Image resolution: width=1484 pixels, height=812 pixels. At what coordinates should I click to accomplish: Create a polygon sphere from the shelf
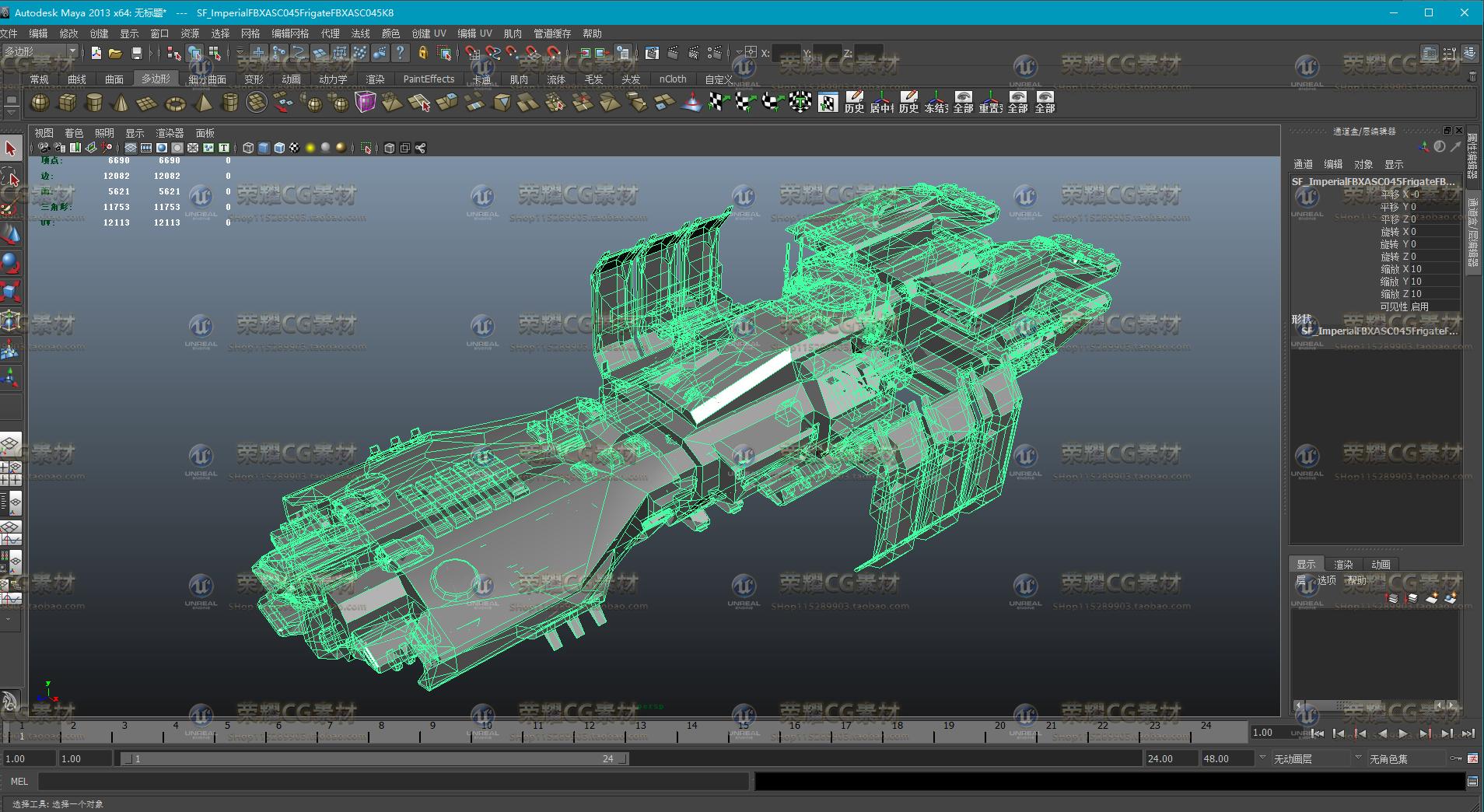coord(40,103)
